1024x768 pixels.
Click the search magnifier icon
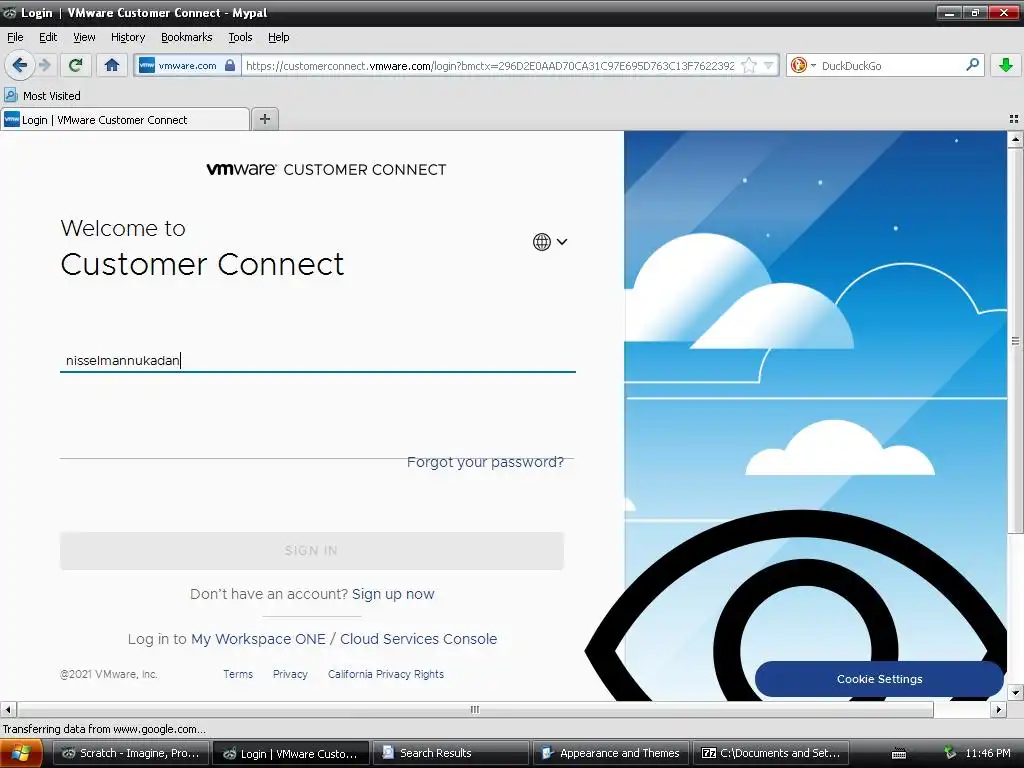pos(972,65)
